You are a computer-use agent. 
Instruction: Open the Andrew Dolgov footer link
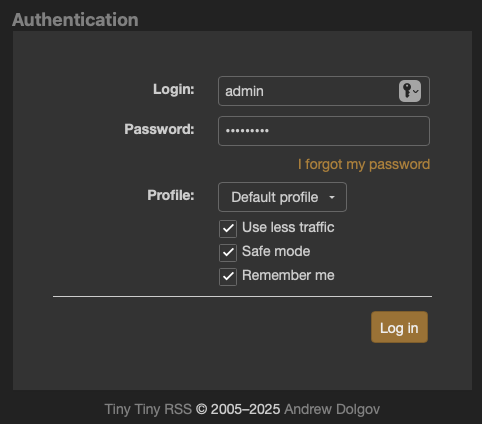pos(332,409)
